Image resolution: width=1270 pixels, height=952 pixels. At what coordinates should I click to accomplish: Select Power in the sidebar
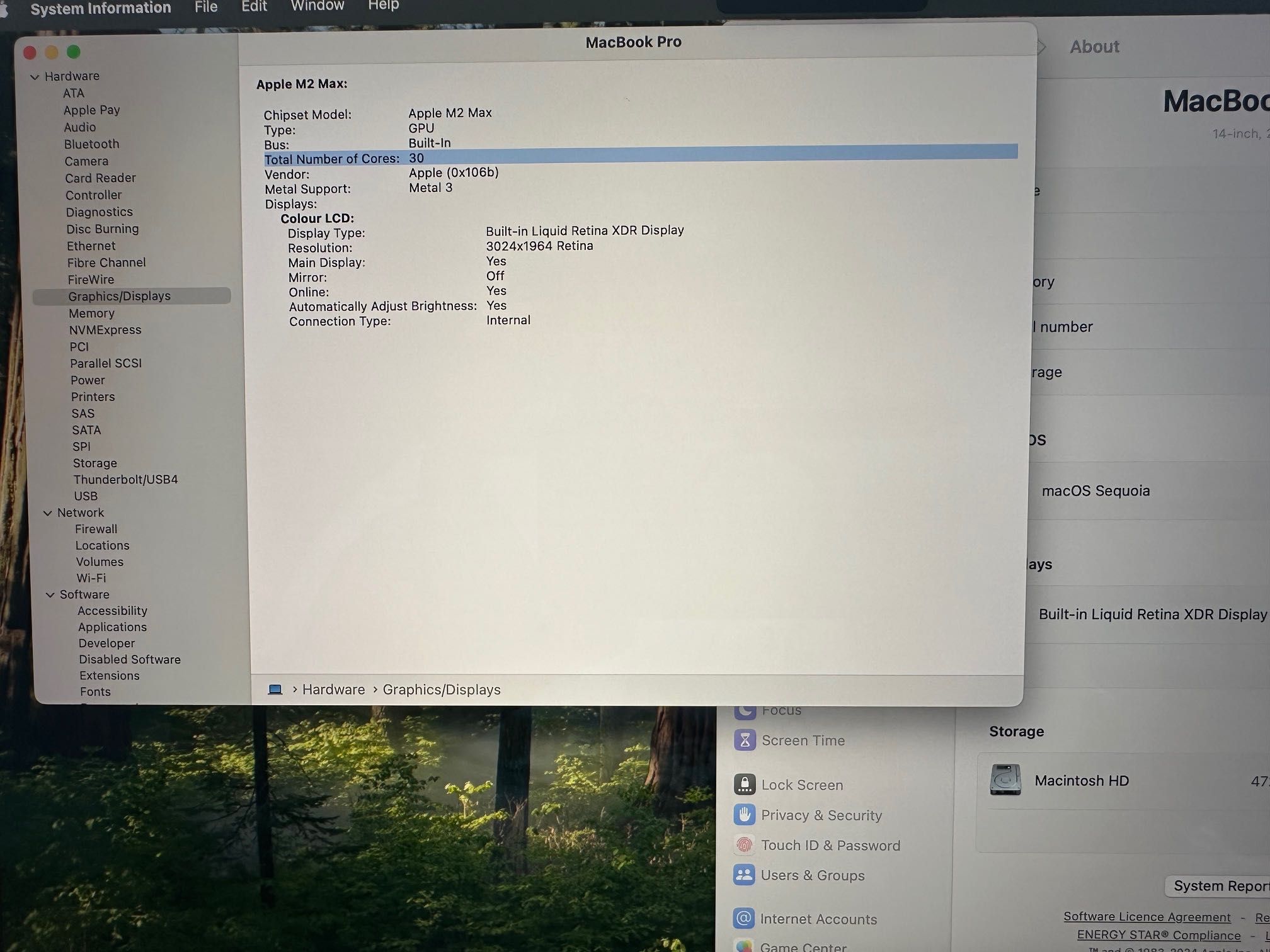[x=88, y=380]
